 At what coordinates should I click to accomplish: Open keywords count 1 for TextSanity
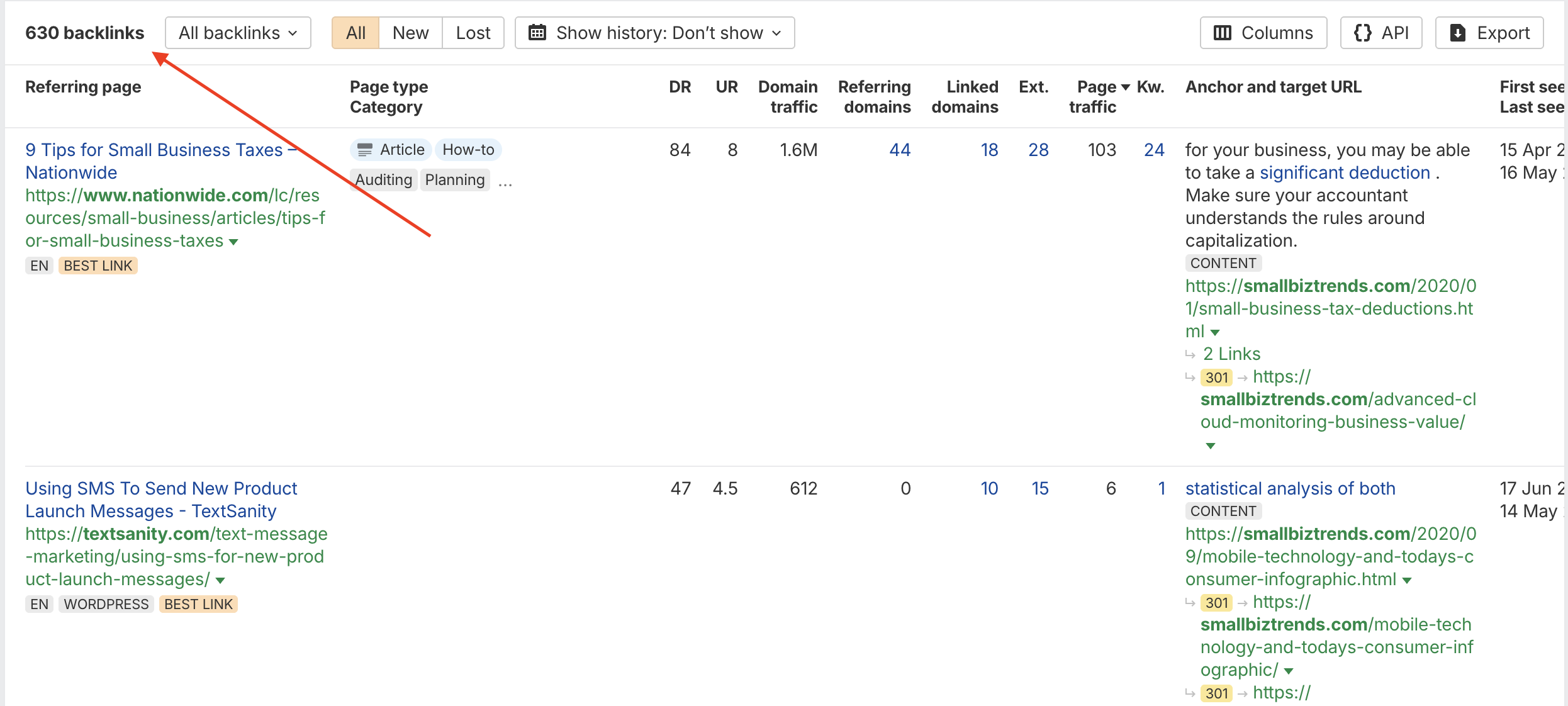tap(1162, 488)
